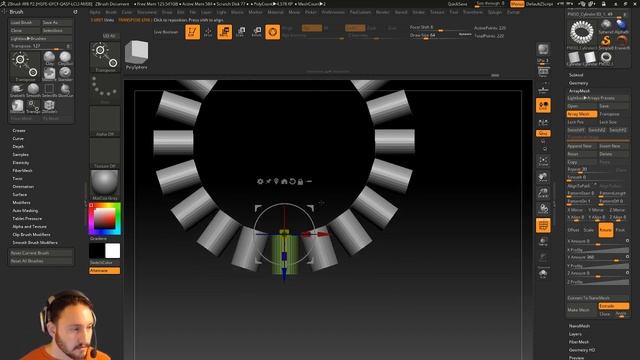Pick a color in the color picker square
640x360 pixels.
point(105,219)
